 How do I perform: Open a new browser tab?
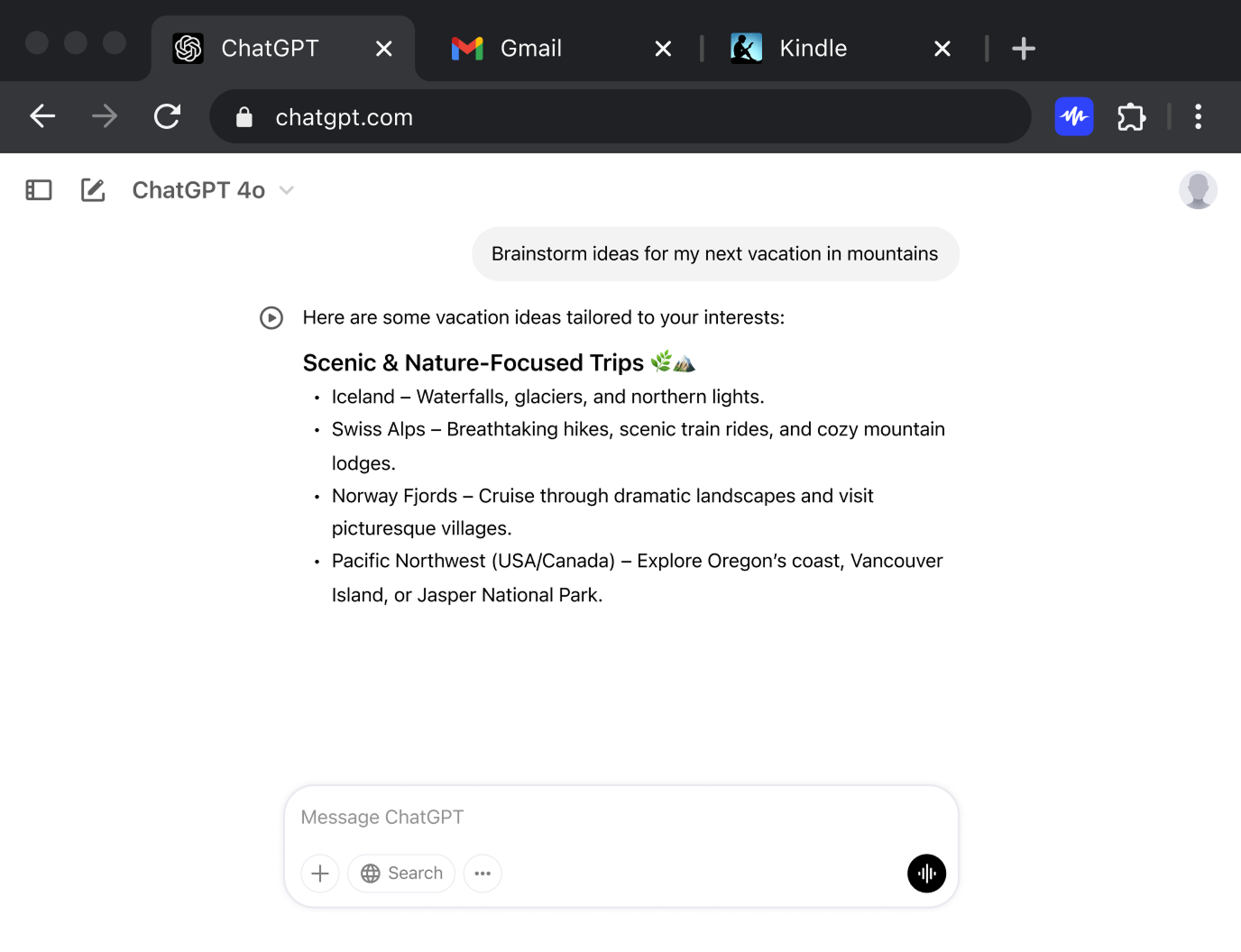[1024, 49]
